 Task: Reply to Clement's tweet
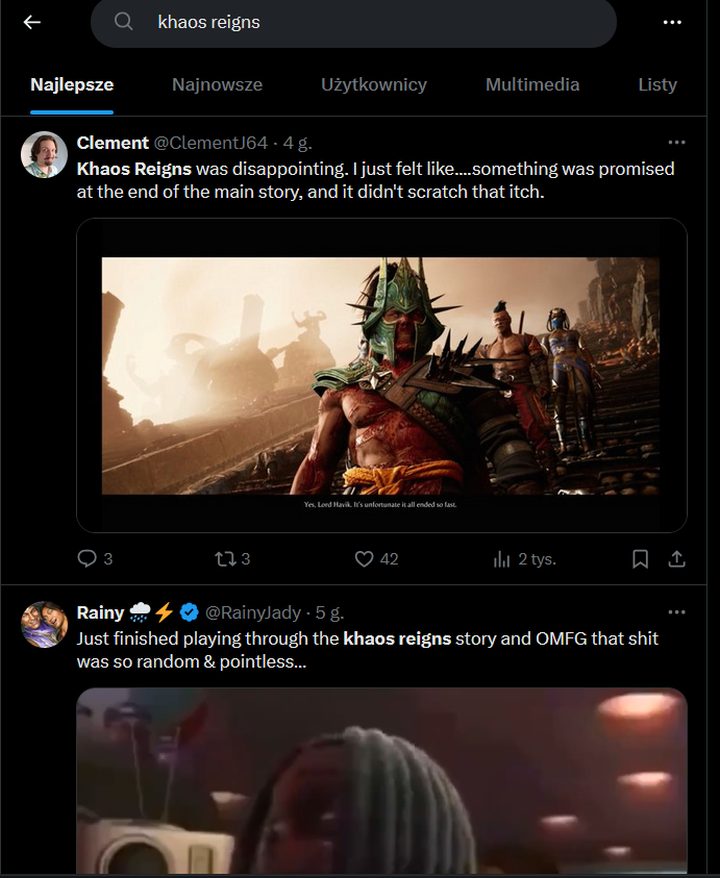(88, 559)
